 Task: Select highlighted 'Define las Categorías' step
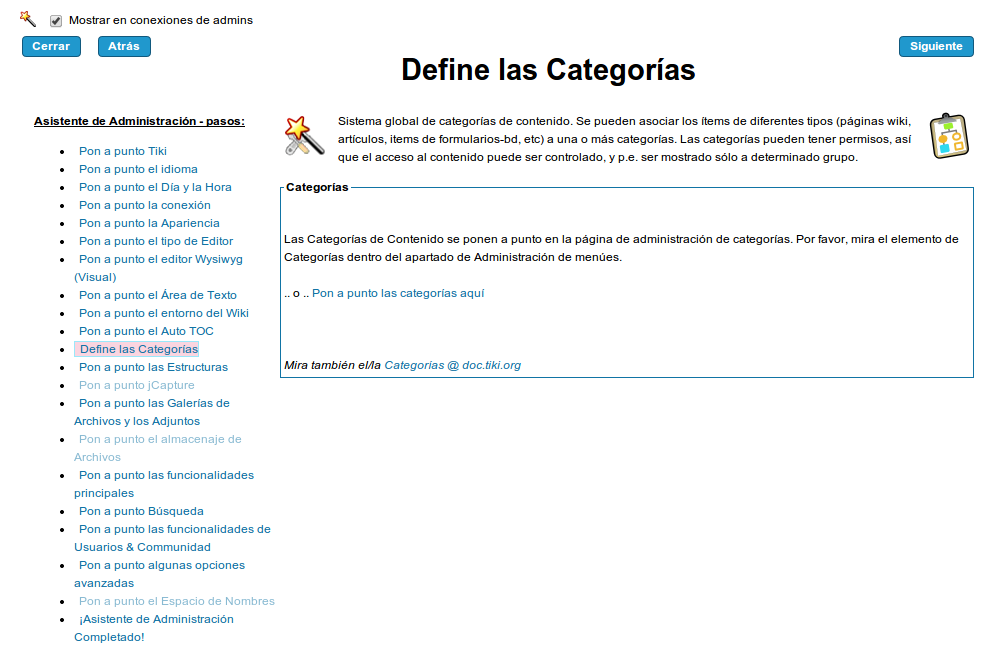(x=138, y=349)
